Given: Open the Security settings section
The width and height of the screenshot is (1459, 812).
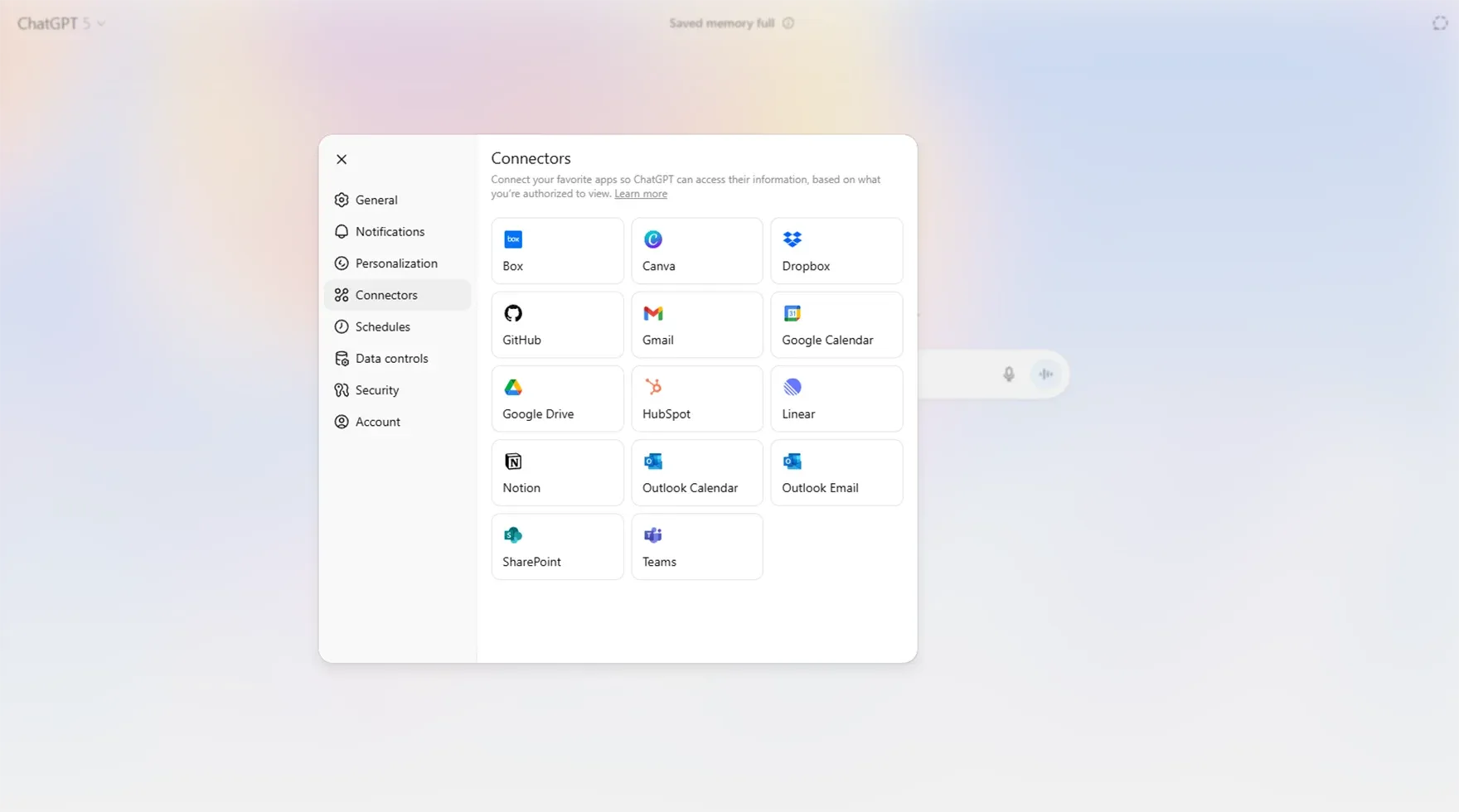Looking at the screenshot, I should click(397, 390).
